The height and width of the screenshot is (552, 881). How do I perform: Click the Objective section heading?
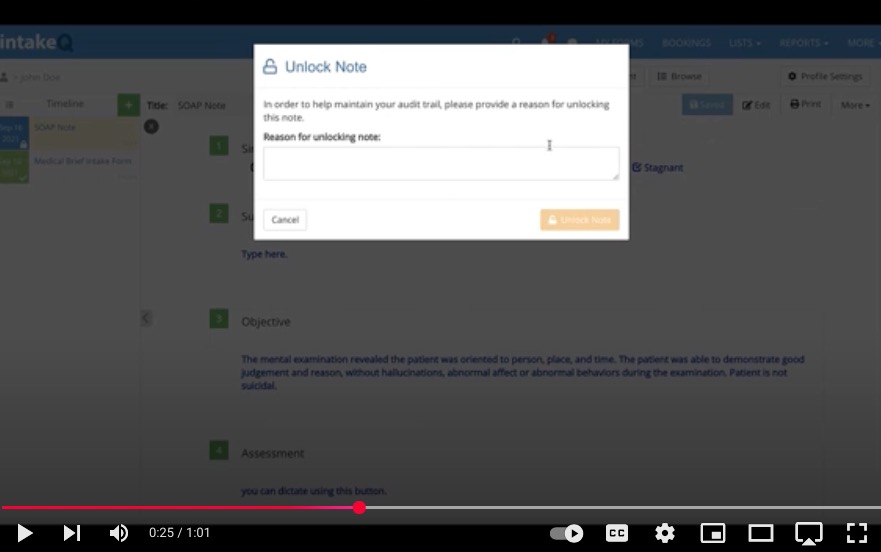(x=266, y=322)
